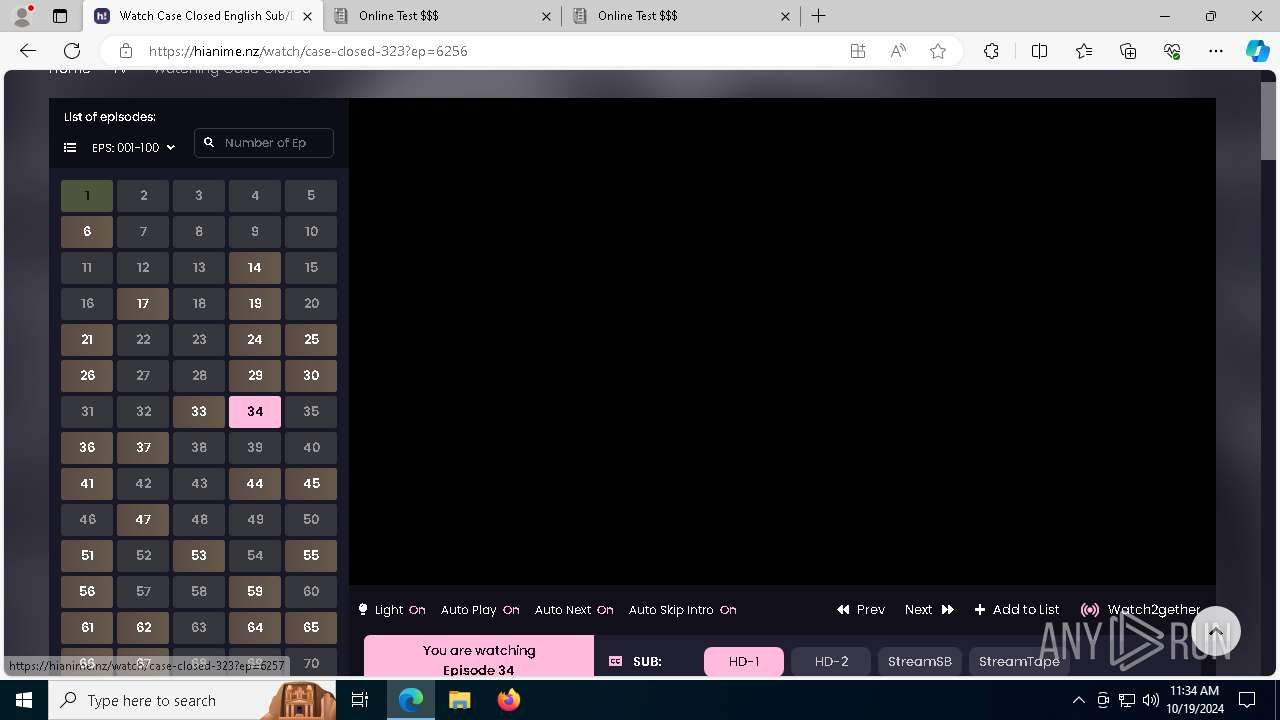Open the app available icon in address bar

tap(858, 51)
